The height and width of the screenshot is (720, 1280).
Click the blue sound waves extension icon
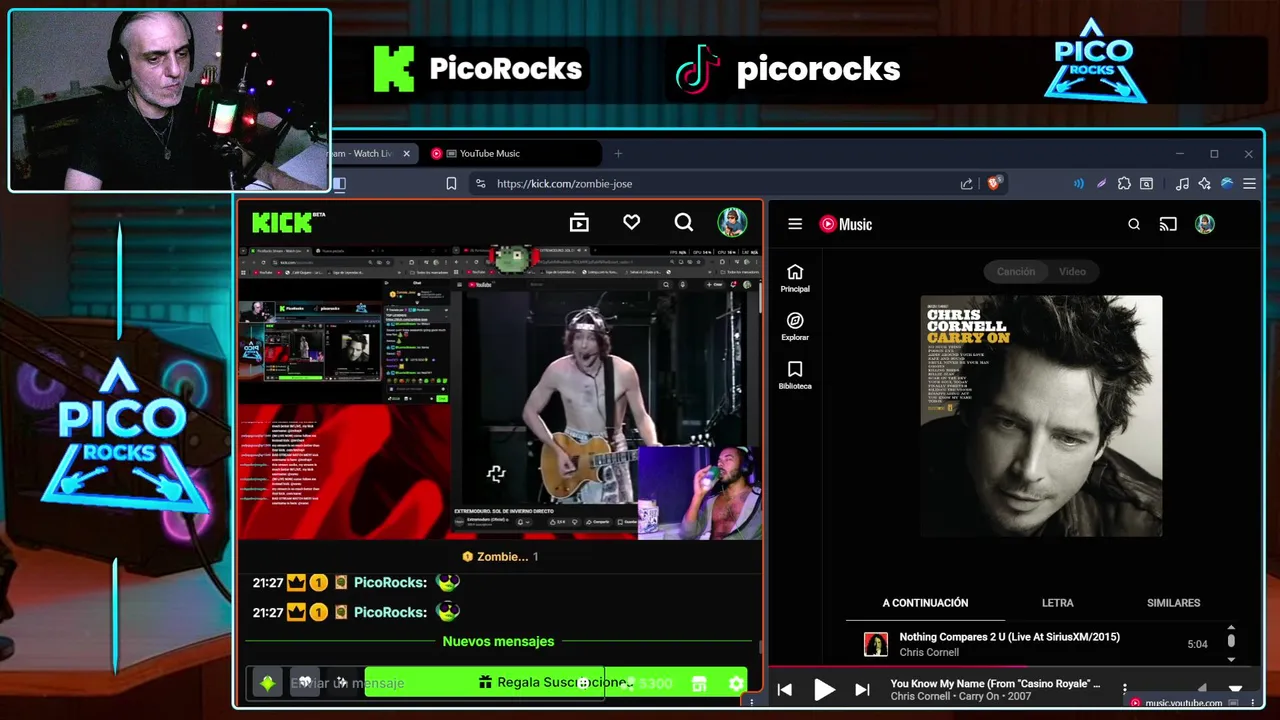(x=1078, y=183)
